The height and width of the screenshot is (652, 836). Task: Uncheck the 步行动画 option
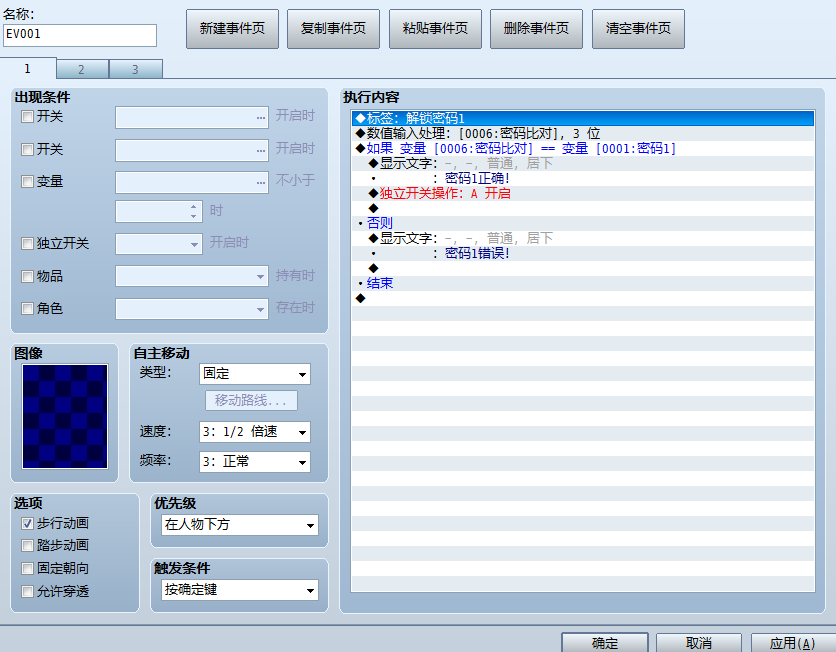pos(27,524)
